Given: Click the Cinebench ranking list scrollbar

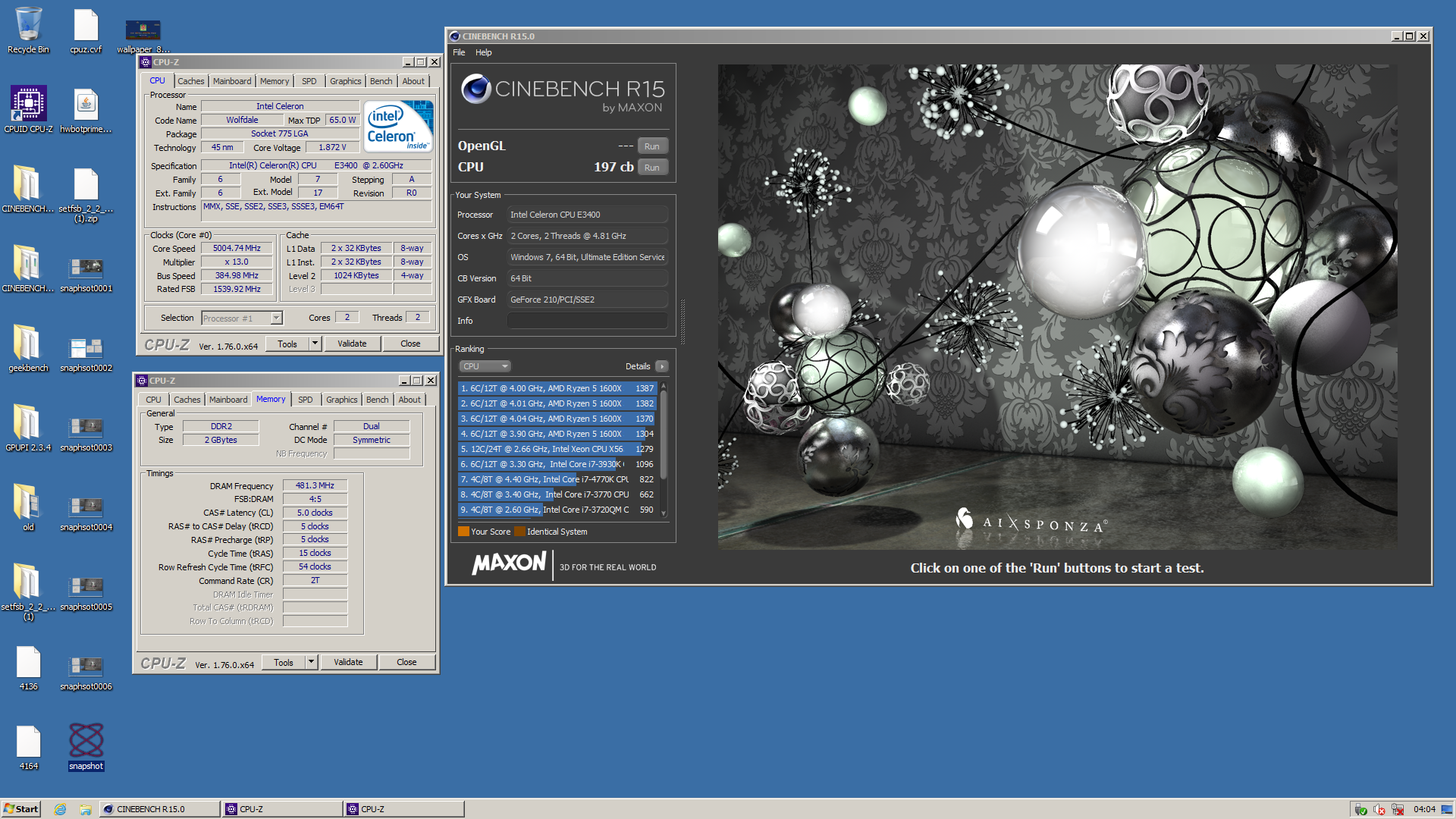Looking at the screenshot, I should [664, 449].
